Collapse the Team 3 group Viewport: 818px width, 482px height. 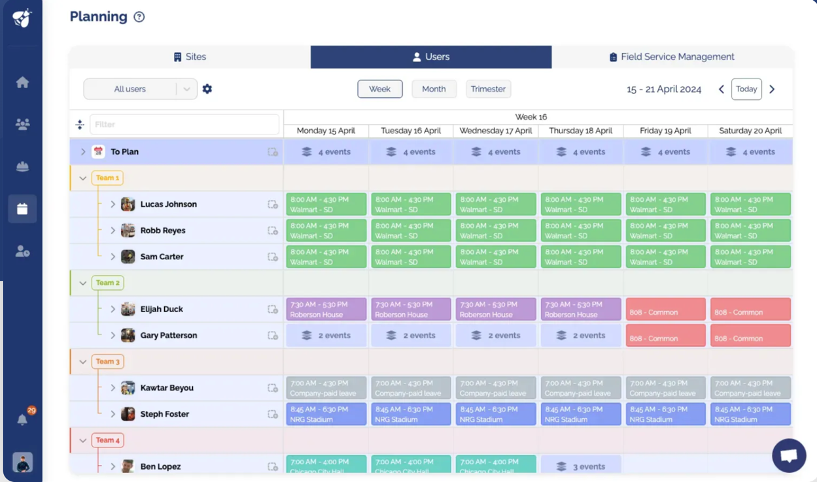point(82,362)
